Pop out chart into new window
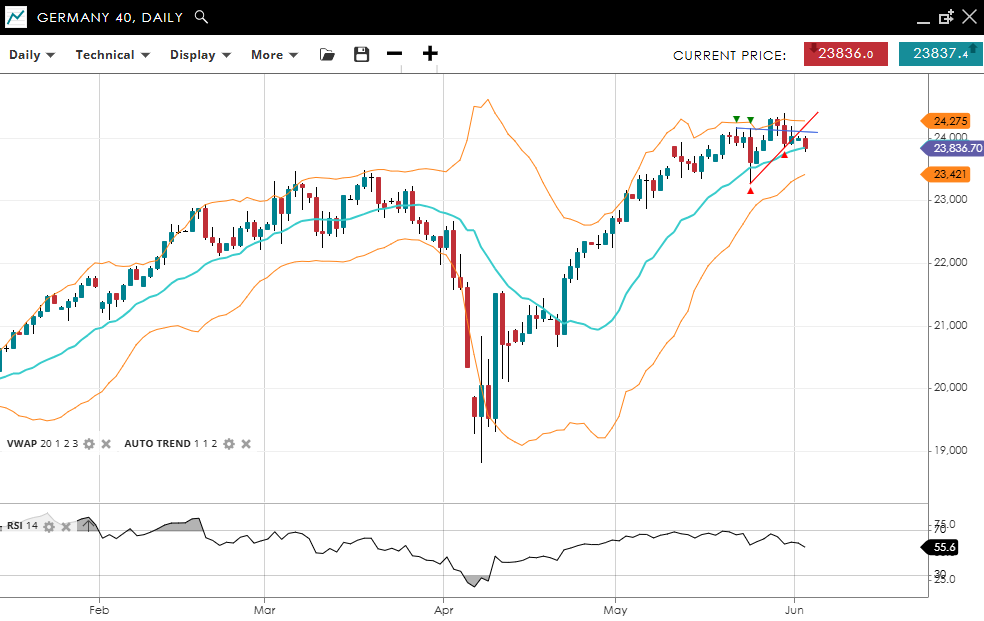The height and width of the screenshot is (621, 984). [x=946, y=17]
